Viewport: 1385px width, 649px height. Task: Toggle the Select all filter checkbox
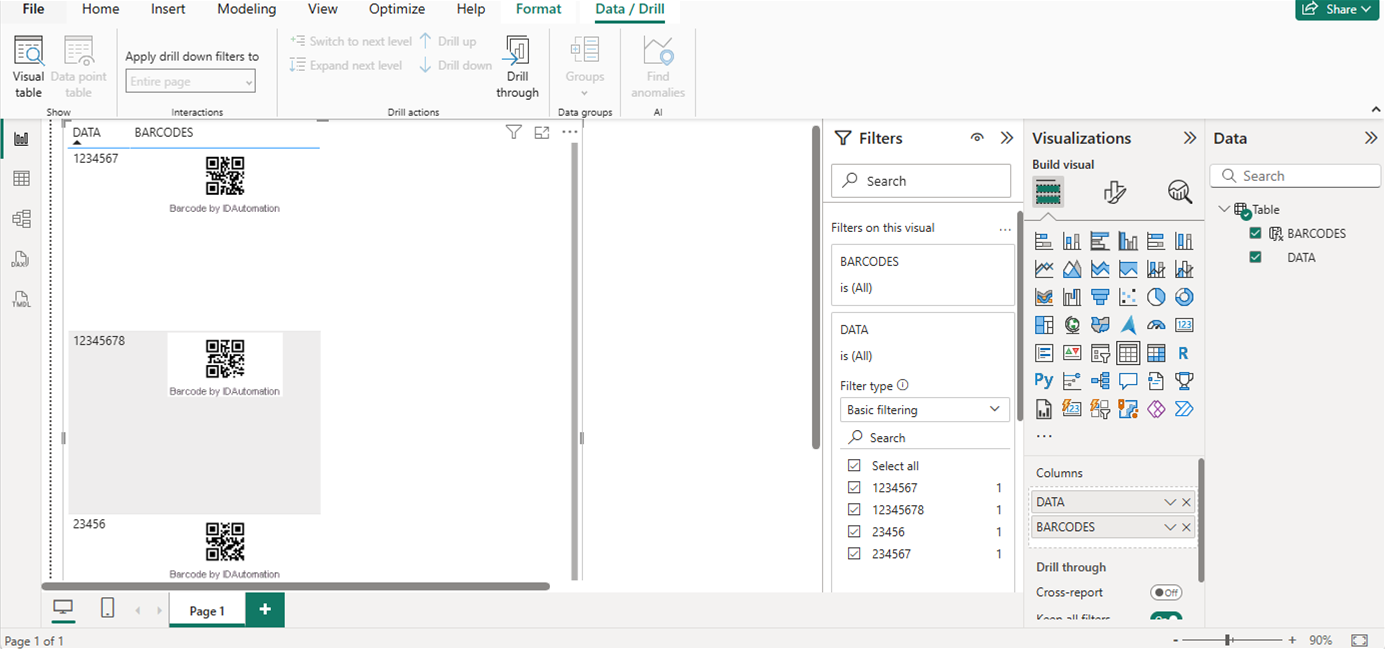[x=854, y=466]
